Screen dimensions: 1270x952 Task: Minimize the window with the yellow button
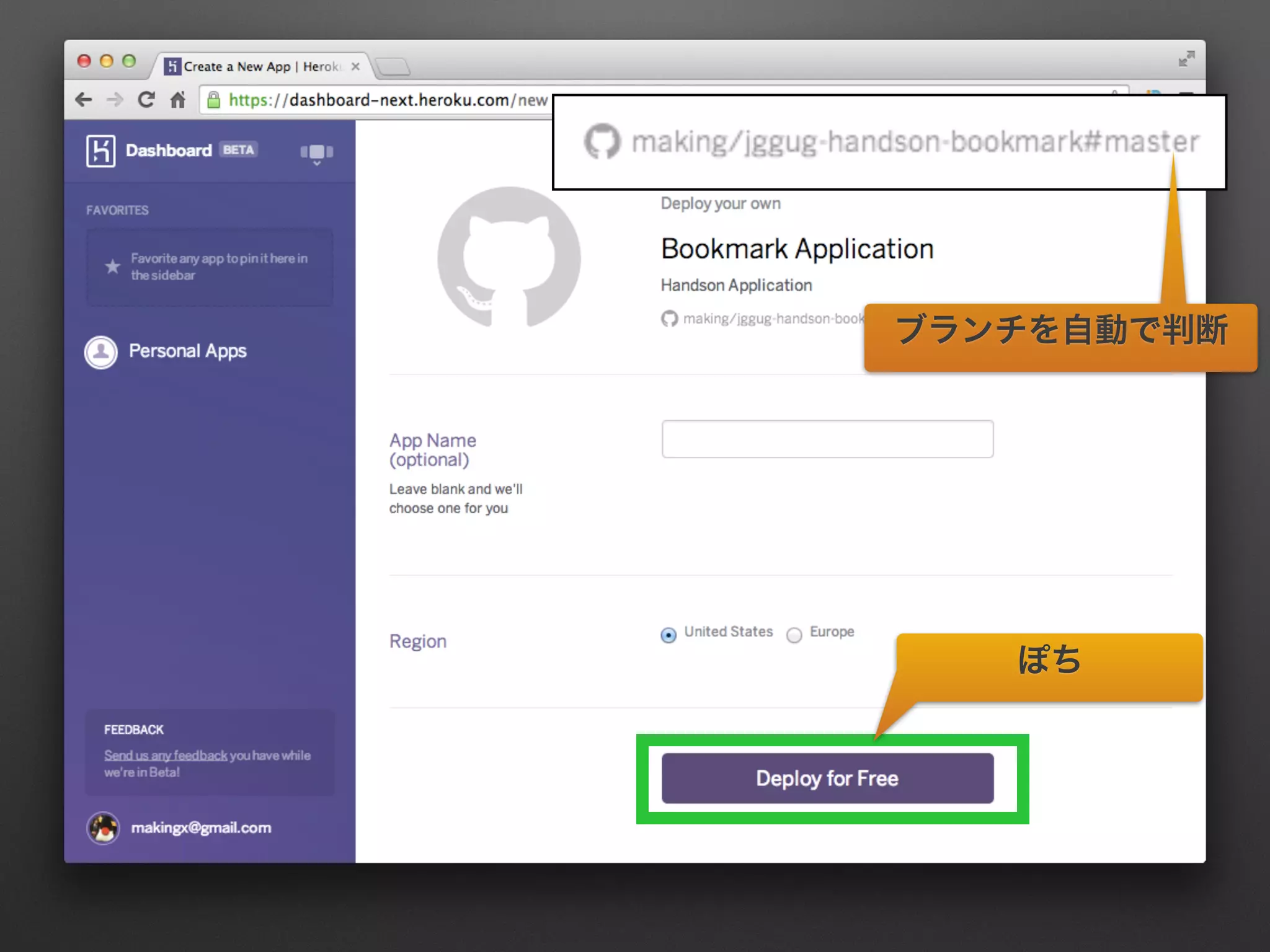[x=107, y=61]
